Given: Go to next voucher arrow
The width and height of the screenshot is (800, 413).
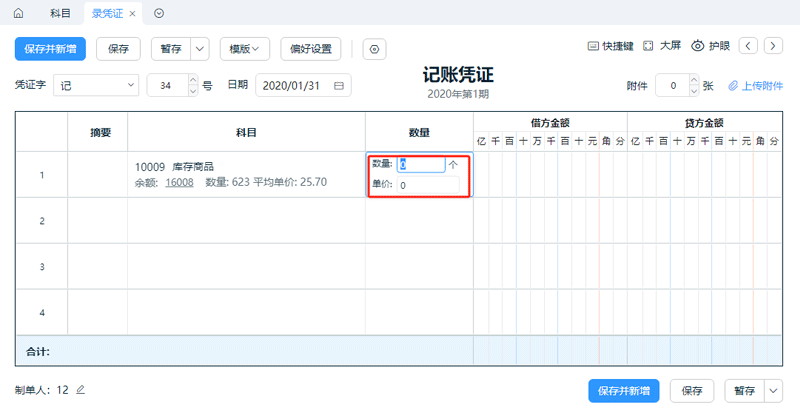Looking at the screenshot, I should point(773,46).
